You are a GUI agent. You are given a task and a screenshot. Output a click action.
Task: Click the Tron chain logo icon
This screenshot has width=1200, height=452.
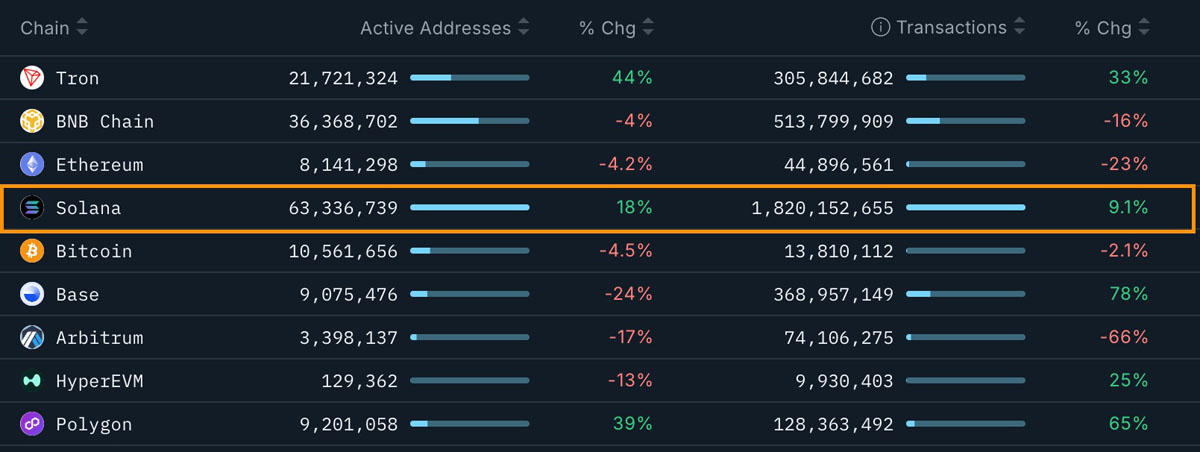(x=32, y=78)
